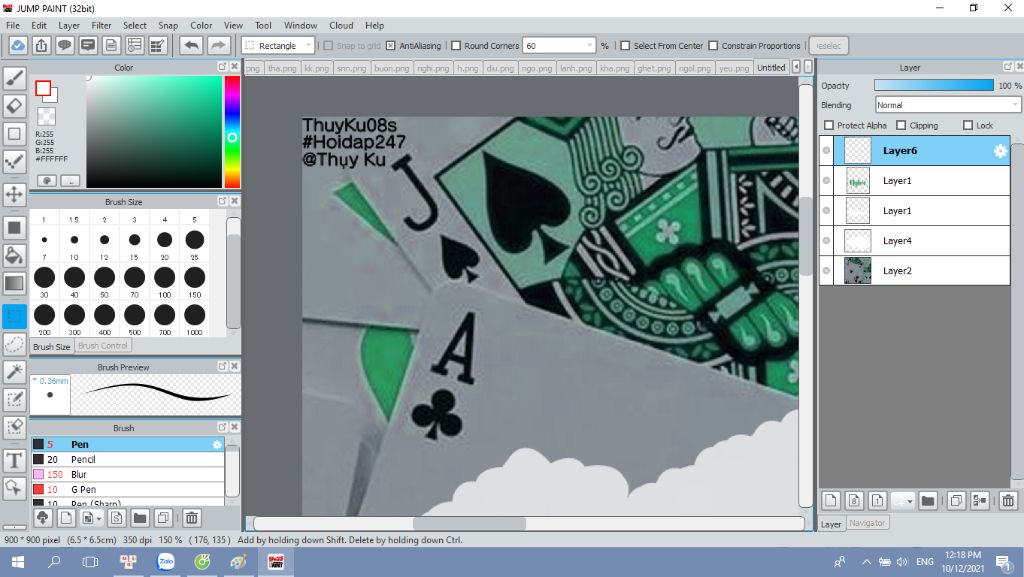Click the Undo arrow button
Viewport: 1024px width, 577px height.
[191, 46]
